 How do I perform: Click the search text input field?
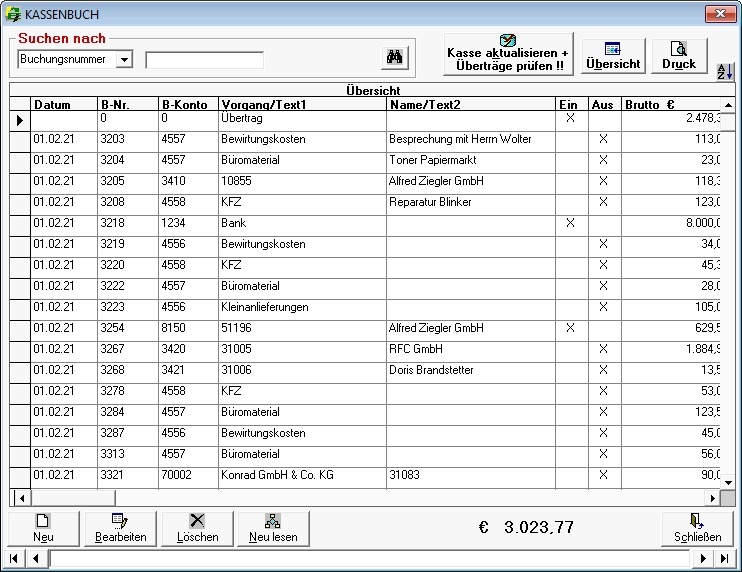click(204, 60)
